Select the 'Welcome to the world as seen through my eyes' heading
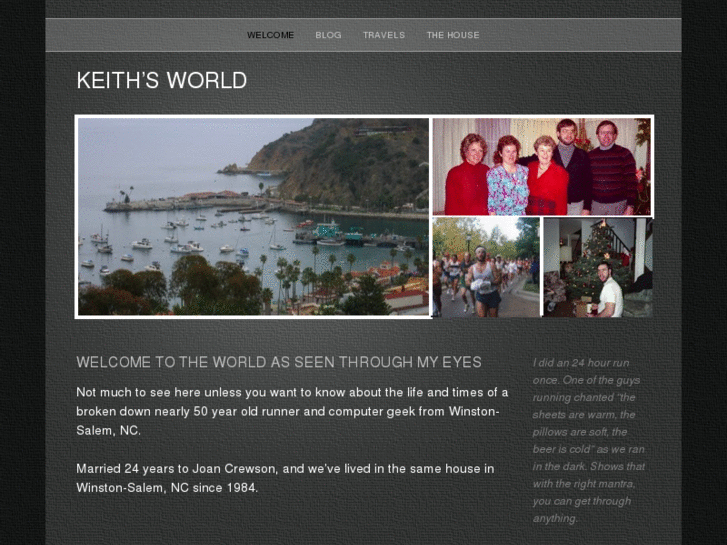Image resolution: width=727 pixels, height=545 pixels. tap(279, 362)
